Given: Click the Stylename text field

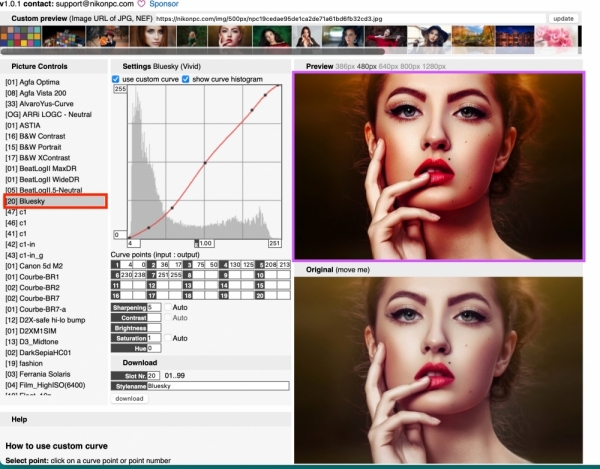Looking at the screenshot, I should [217, 385].
